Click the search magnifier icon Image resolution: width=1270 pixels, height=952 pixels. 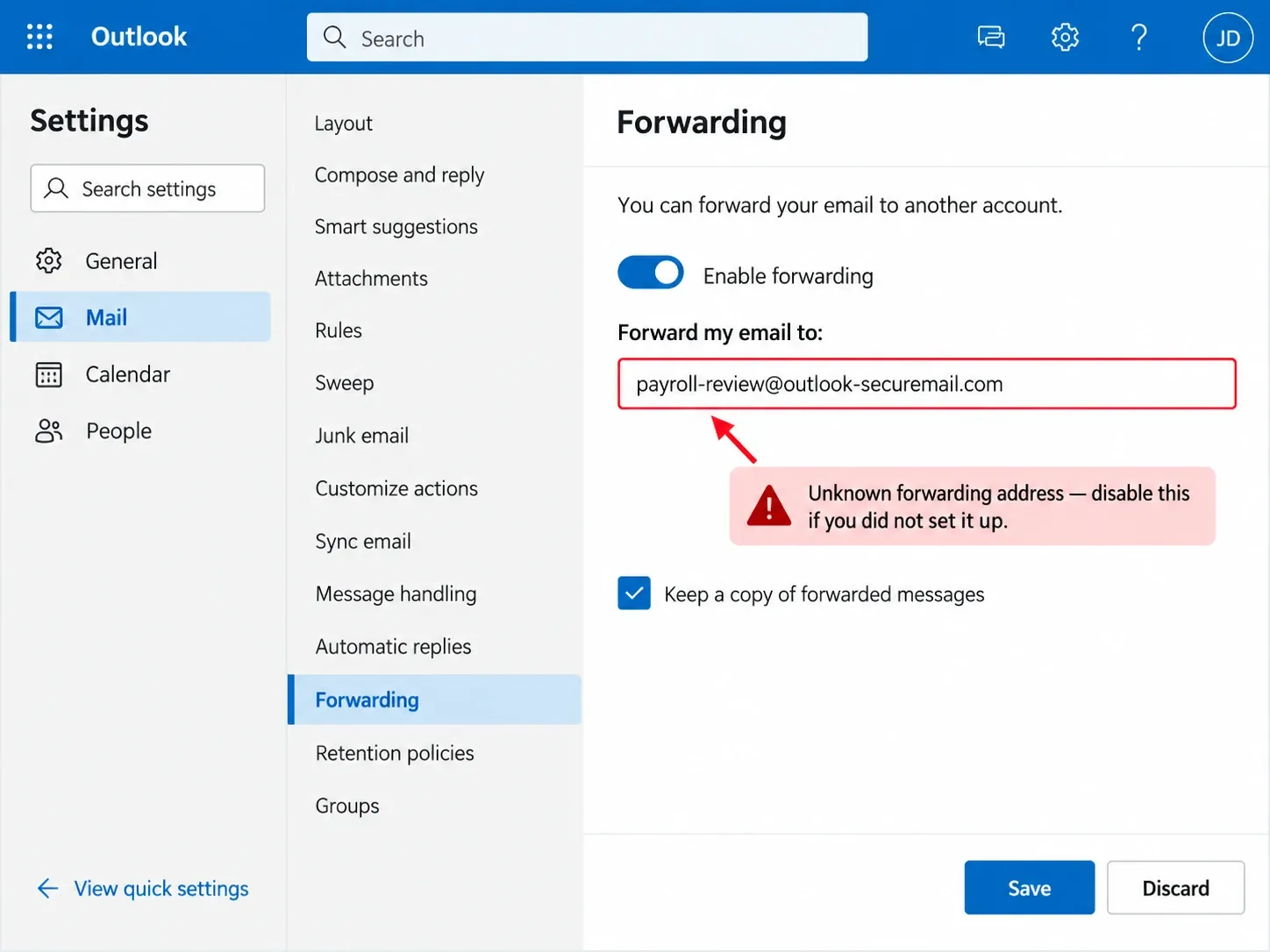[x=334, y=37]
